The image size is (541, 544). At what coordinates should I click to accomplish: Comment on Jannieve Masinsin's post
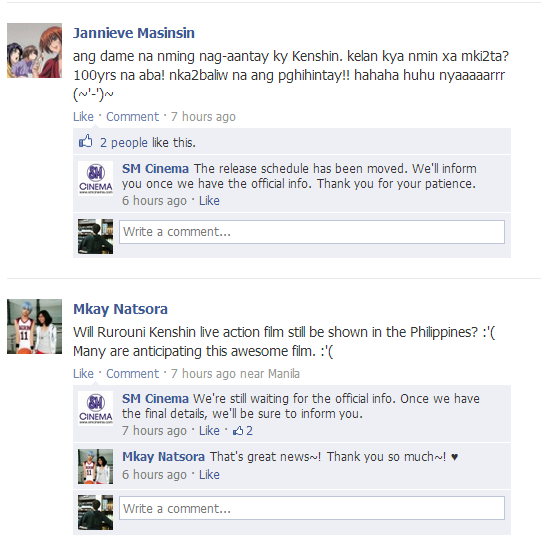tap(132, 117)
